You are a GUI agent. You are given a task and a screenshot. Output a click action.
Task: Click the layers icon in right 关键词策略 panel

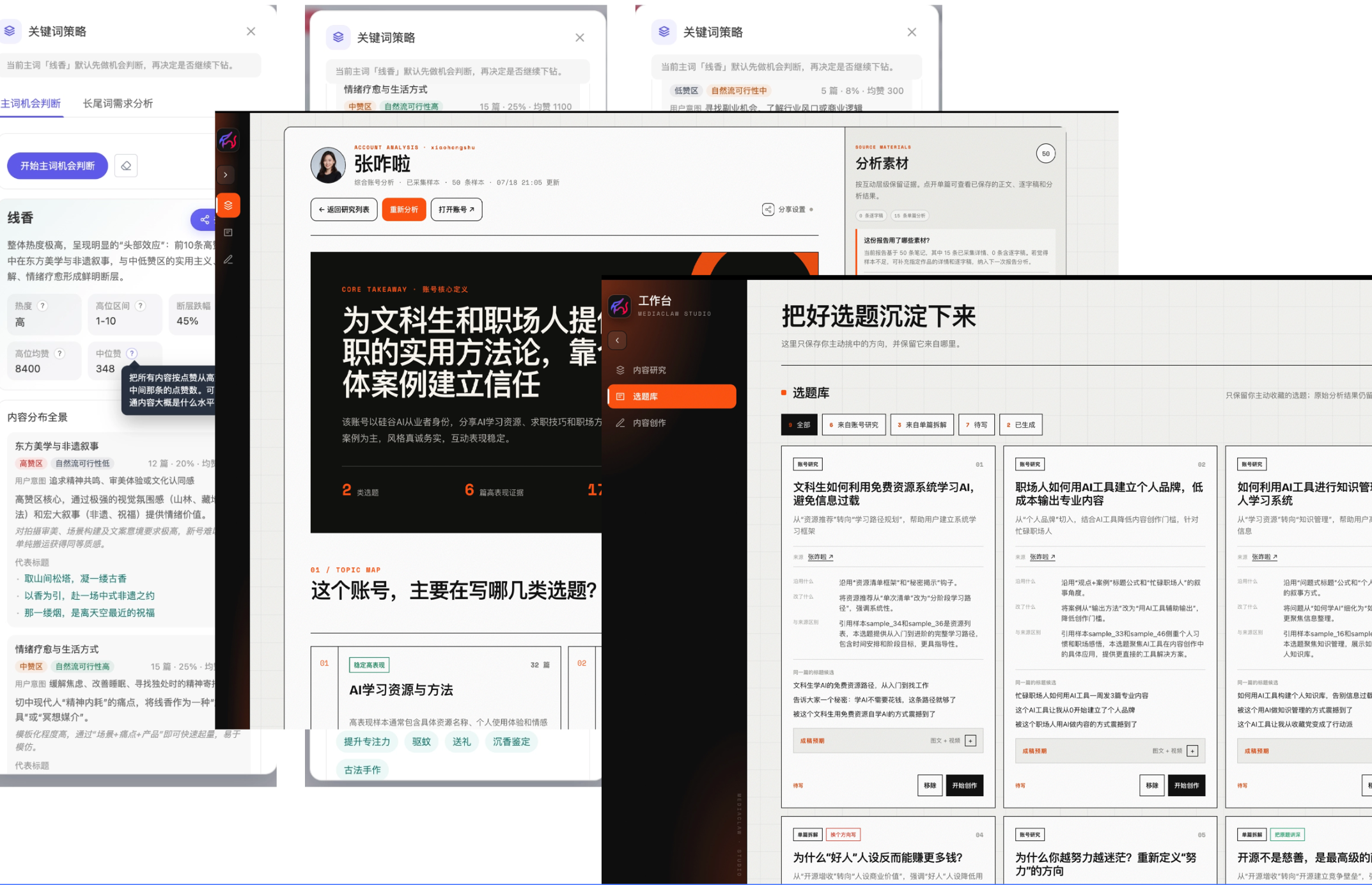(664, 31)
